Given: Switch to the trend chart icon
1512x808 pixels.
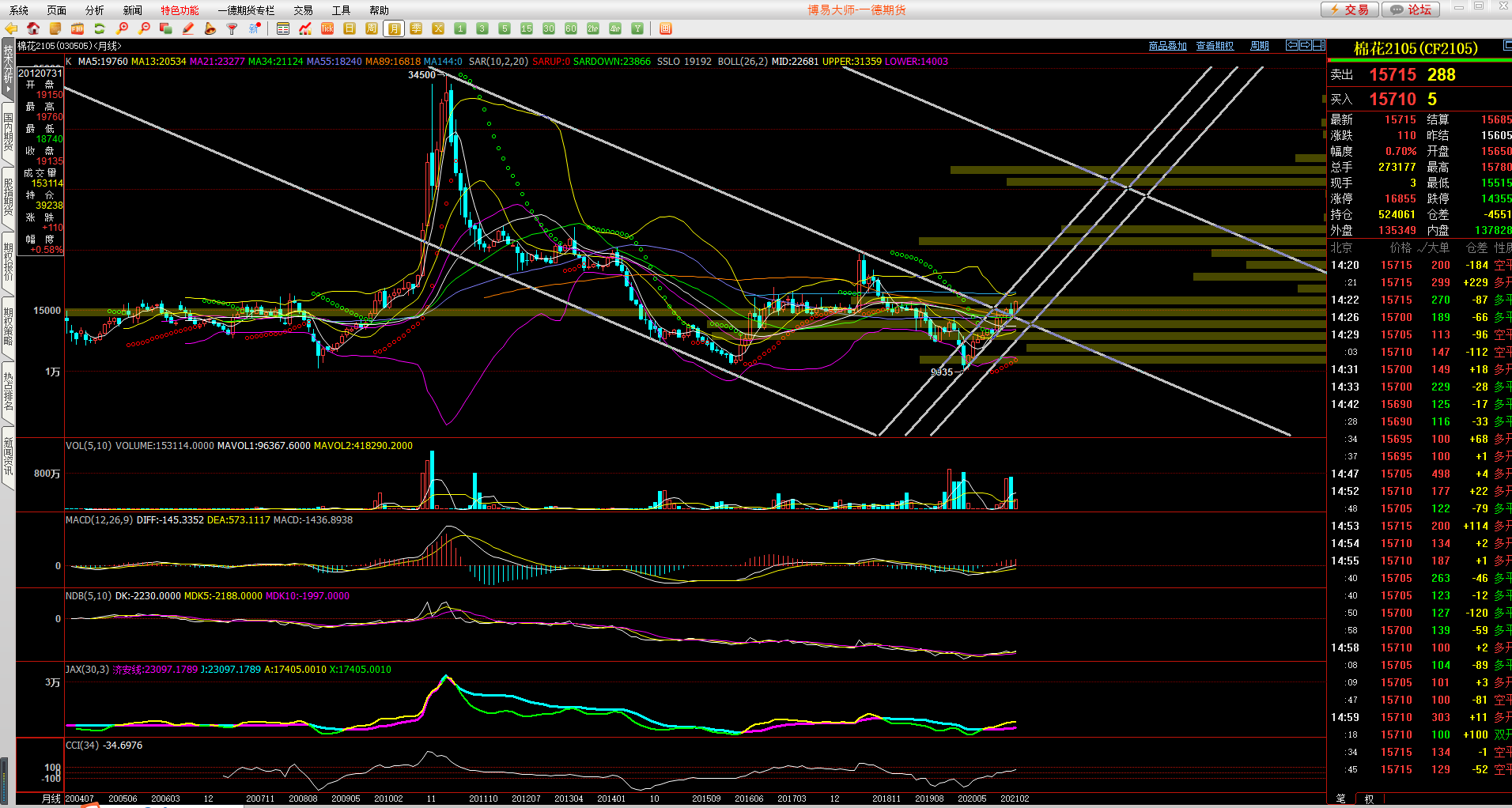Looking at the screenshot, I should [x=305, y=28].
